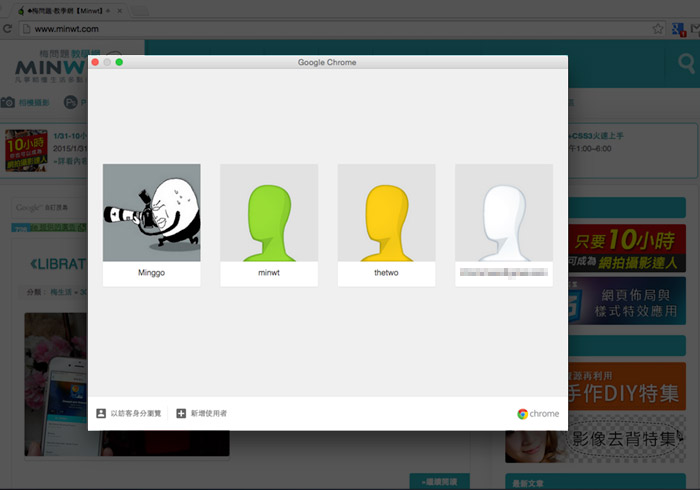
Task: Maximize the Google Chrome profile dialog
Action: [119, 62]
